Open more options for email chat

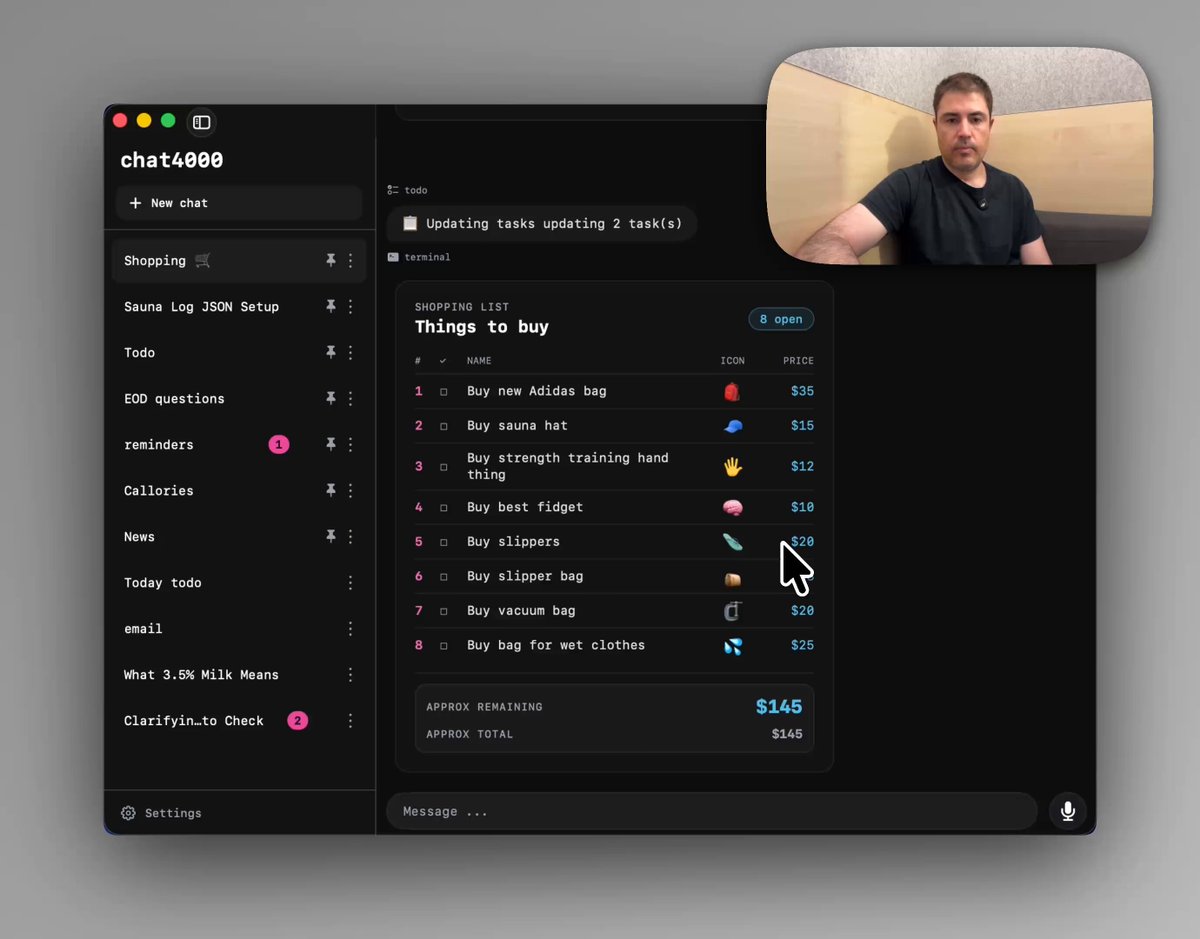(x=350, y=628)
